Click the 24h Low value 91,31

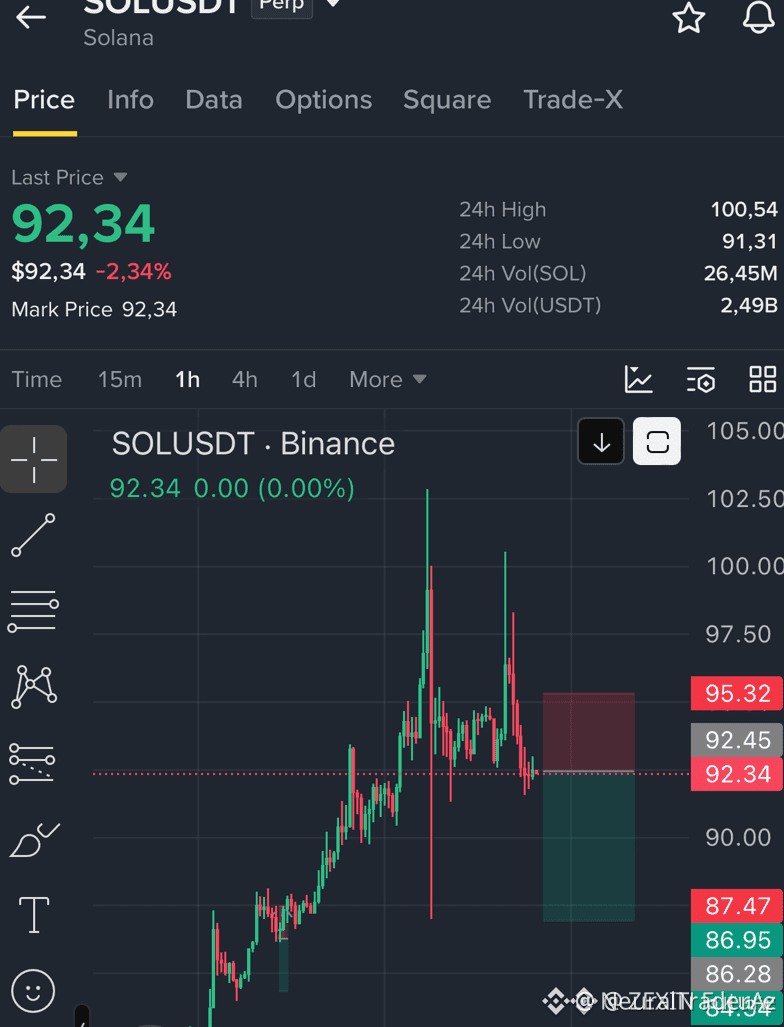(749, 242)
